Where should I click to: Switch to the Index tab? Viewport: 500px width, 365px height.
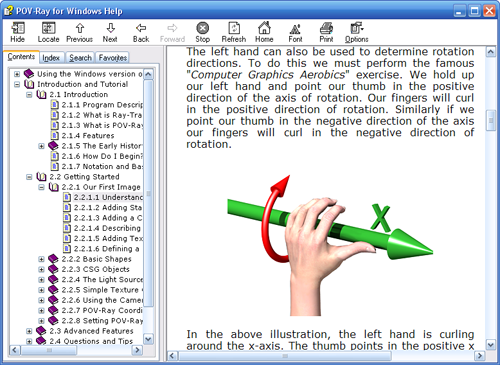click(x=51, y=58)
